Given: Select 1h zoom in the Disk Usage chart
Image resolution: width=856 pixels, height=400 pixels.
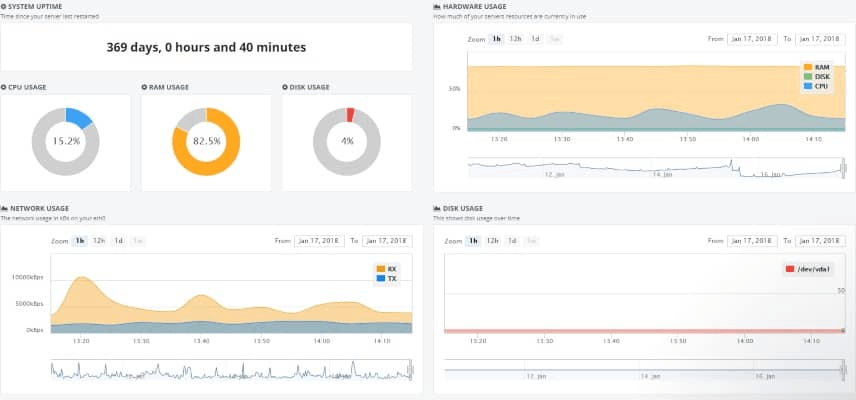Looking at the screenshot, I should coord(473,241).
